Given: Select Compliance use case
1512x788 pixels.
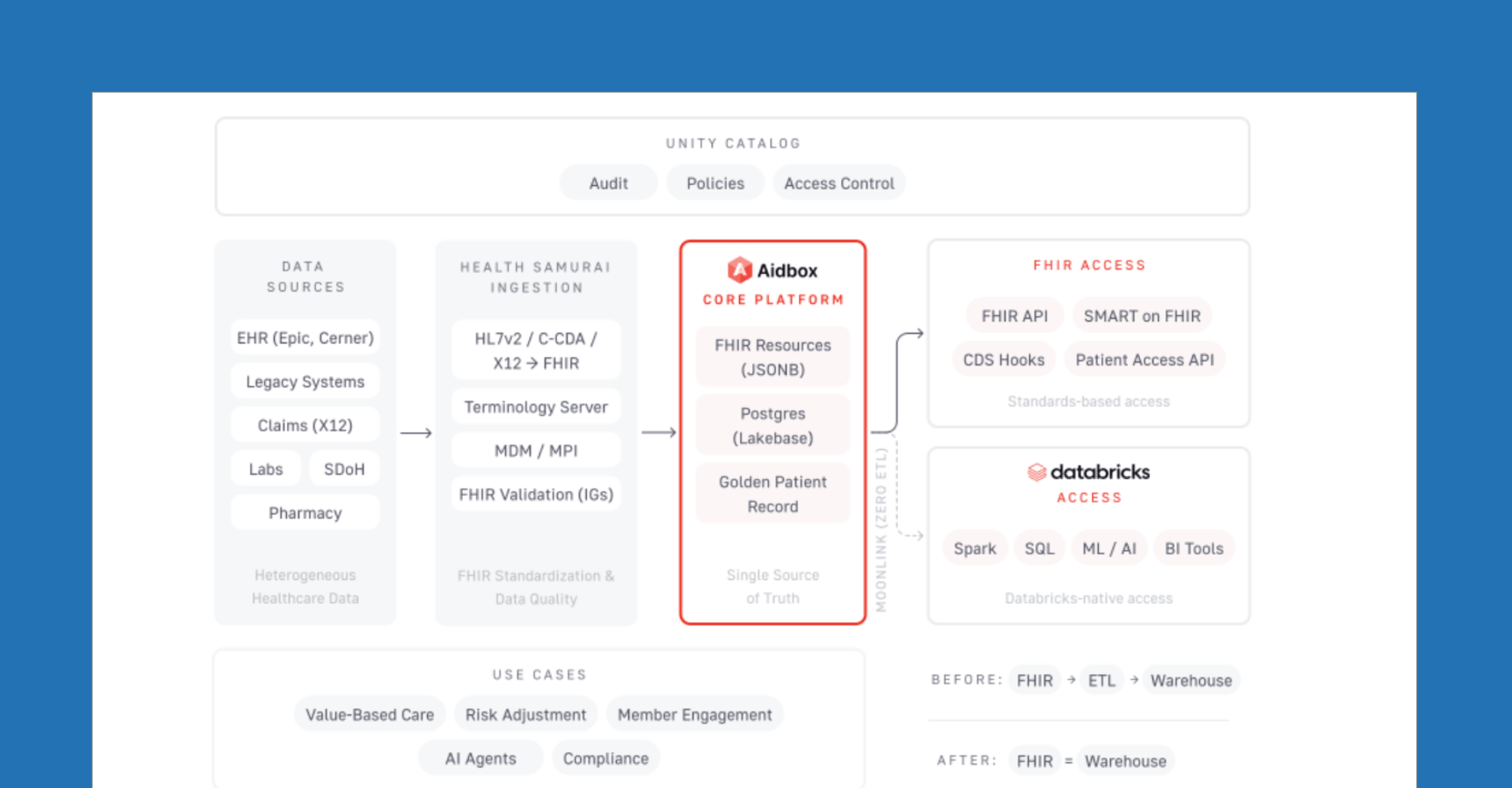Looking at the screenshot, I should [x=605, y=757].
